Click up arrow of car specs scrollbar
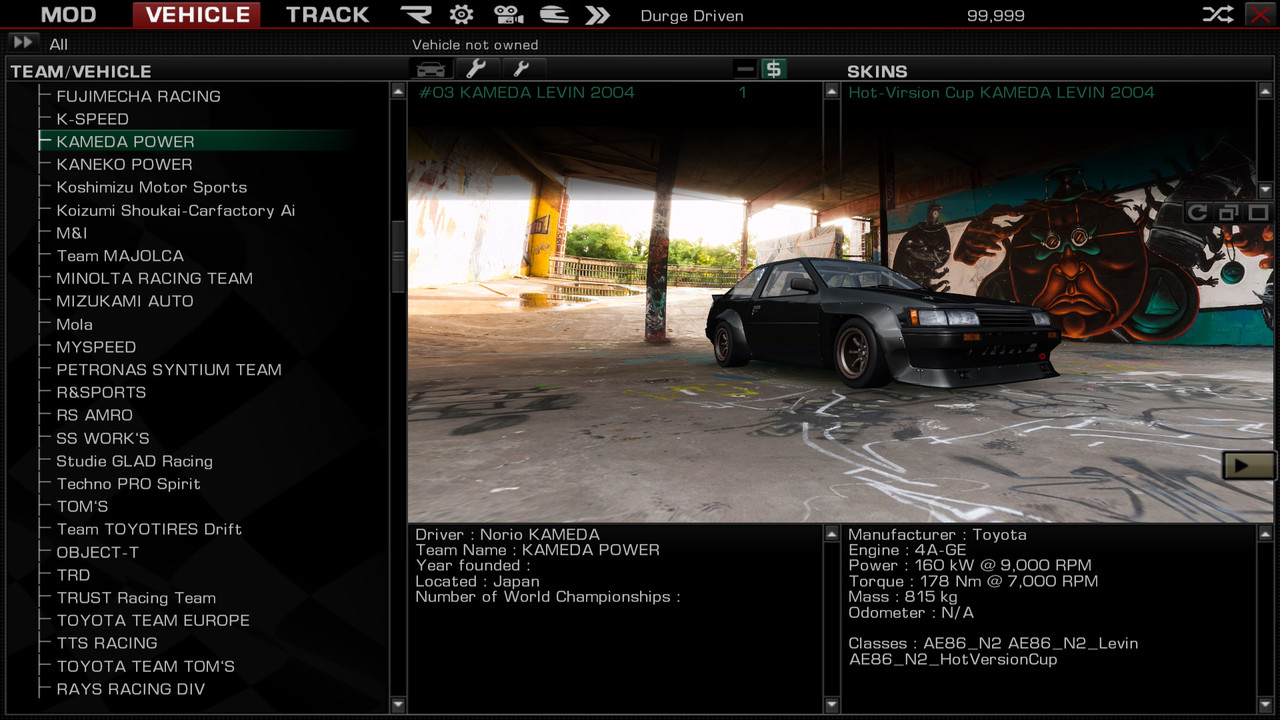The width and height of the screenshot is (1280, 720). click(1265, 535)
